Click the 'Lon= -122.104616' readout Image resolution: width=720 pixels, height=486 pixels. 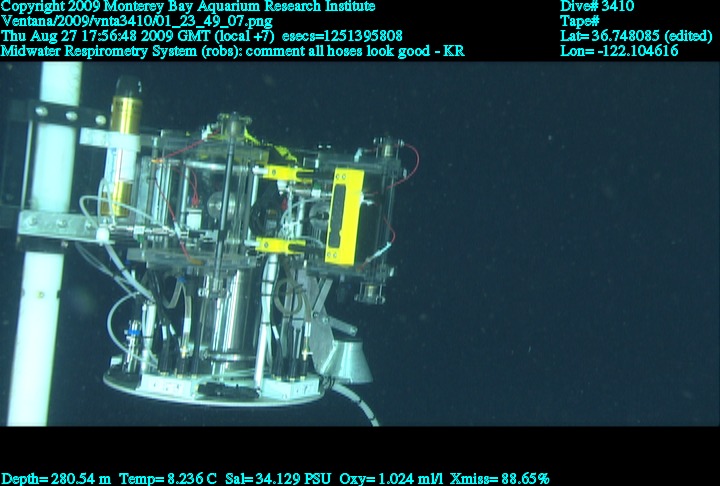click(619, 51)
